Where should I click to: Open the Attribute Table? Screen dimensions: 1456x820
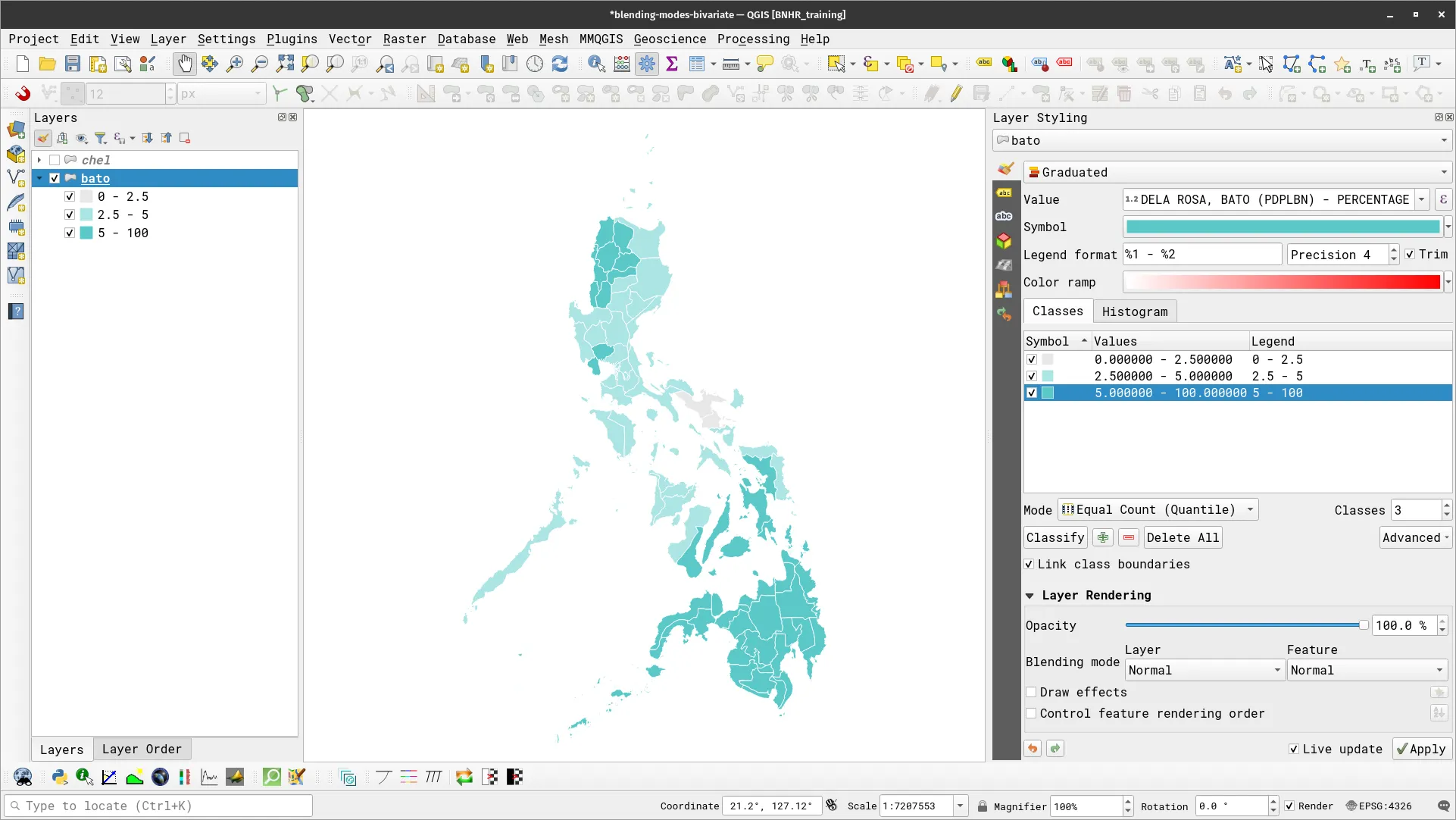(x=696, y=64)
